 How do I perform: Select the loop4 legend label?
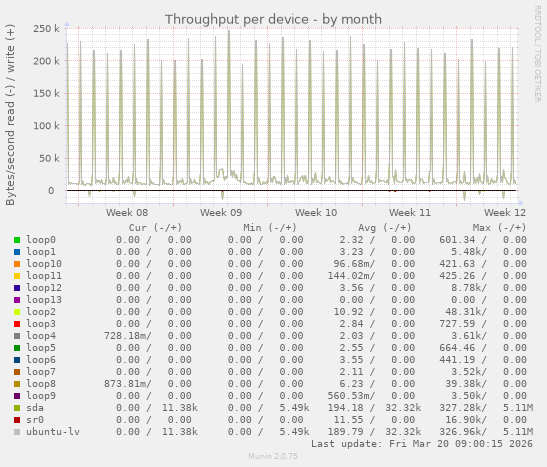point(41,336)
